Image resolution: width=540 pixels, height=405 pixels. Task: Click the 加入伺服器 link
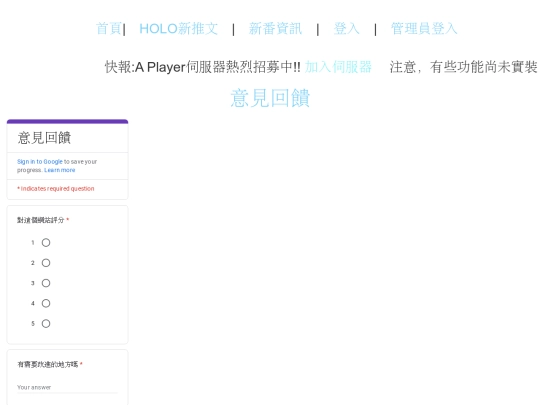338,67
